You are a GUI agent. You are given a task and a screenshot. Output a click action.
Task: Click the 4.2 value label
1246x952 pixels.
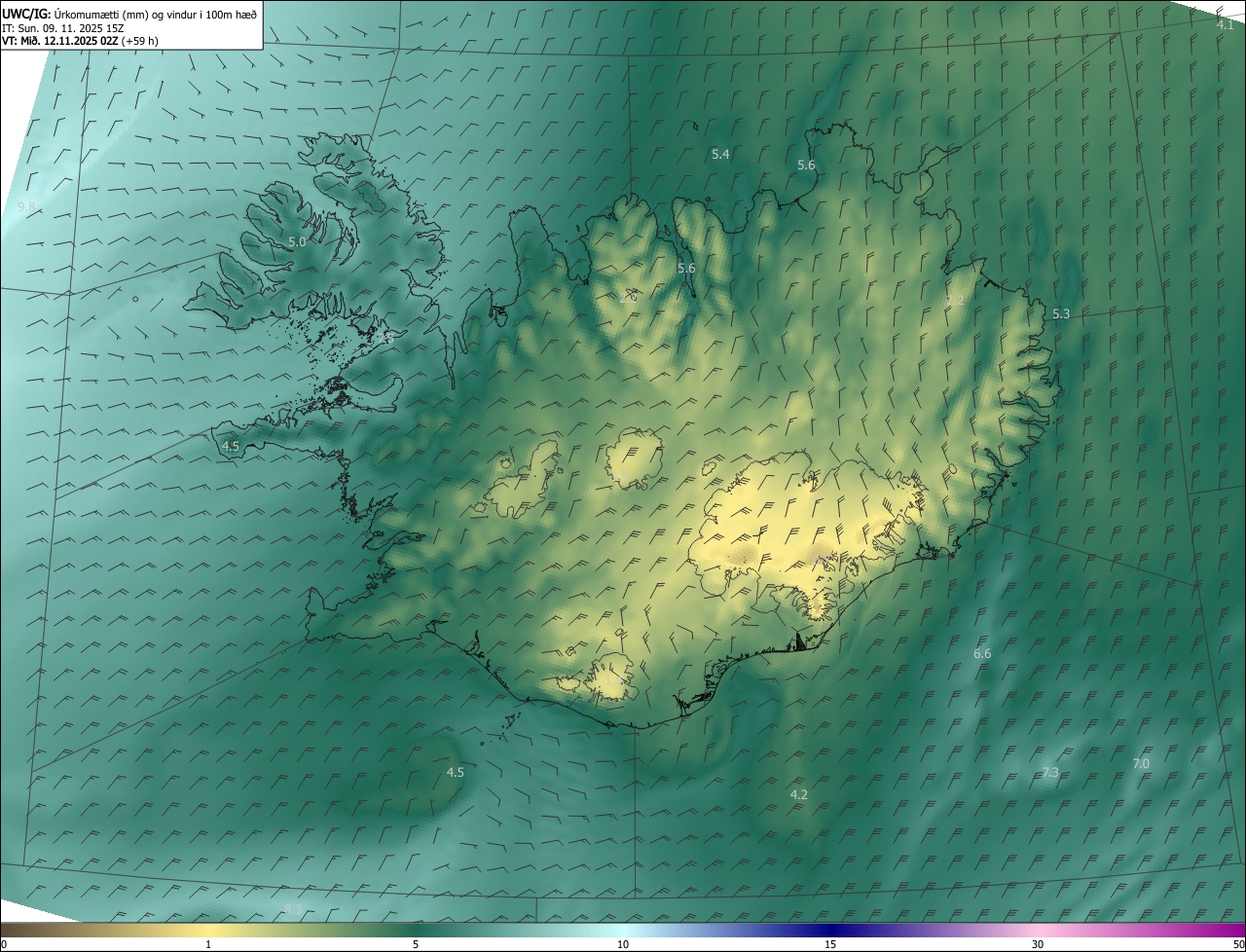click(798, 794)
